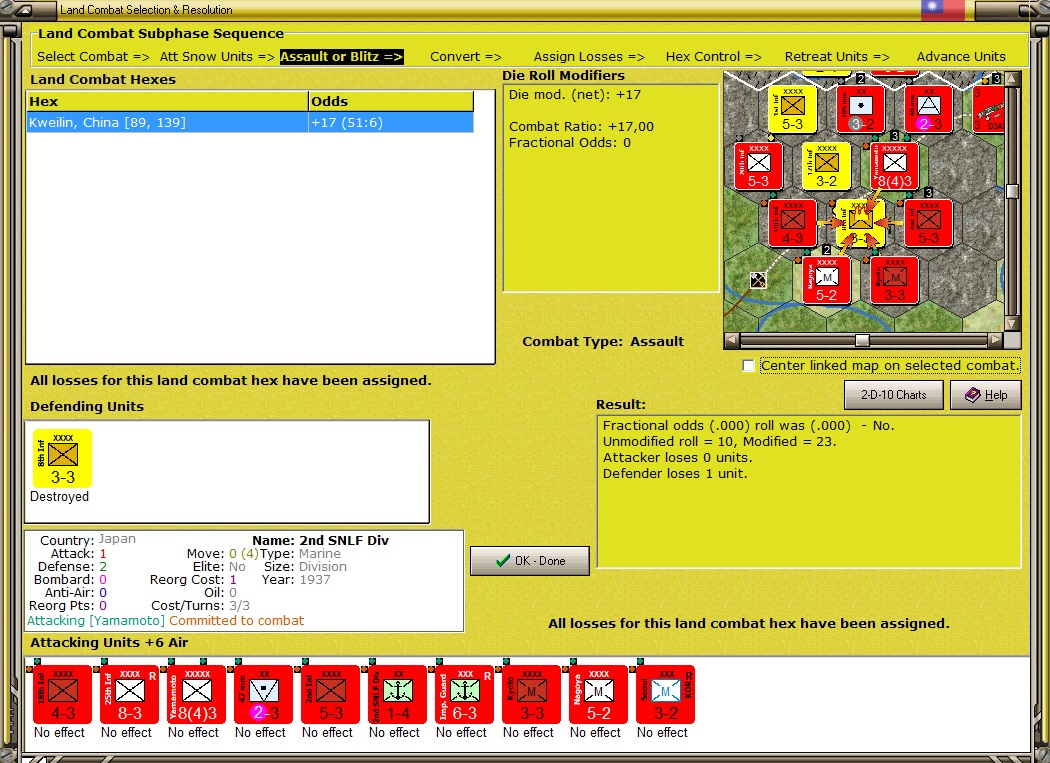Click the map's horizontal scrollbar thumb
Screen dimensions: 1050x763
click(x=862, y=340)
